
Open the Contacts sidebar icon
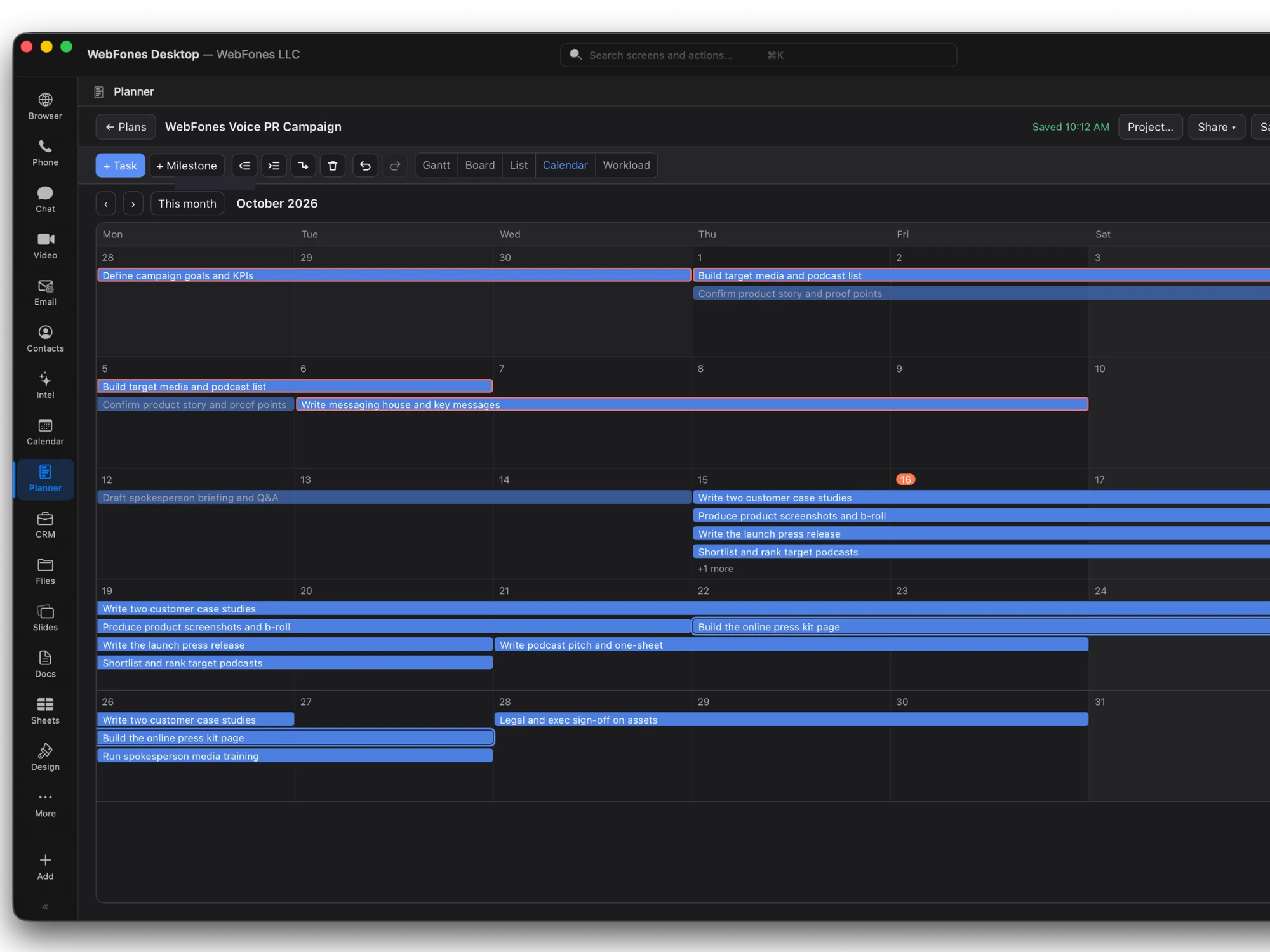click(45, 339)
